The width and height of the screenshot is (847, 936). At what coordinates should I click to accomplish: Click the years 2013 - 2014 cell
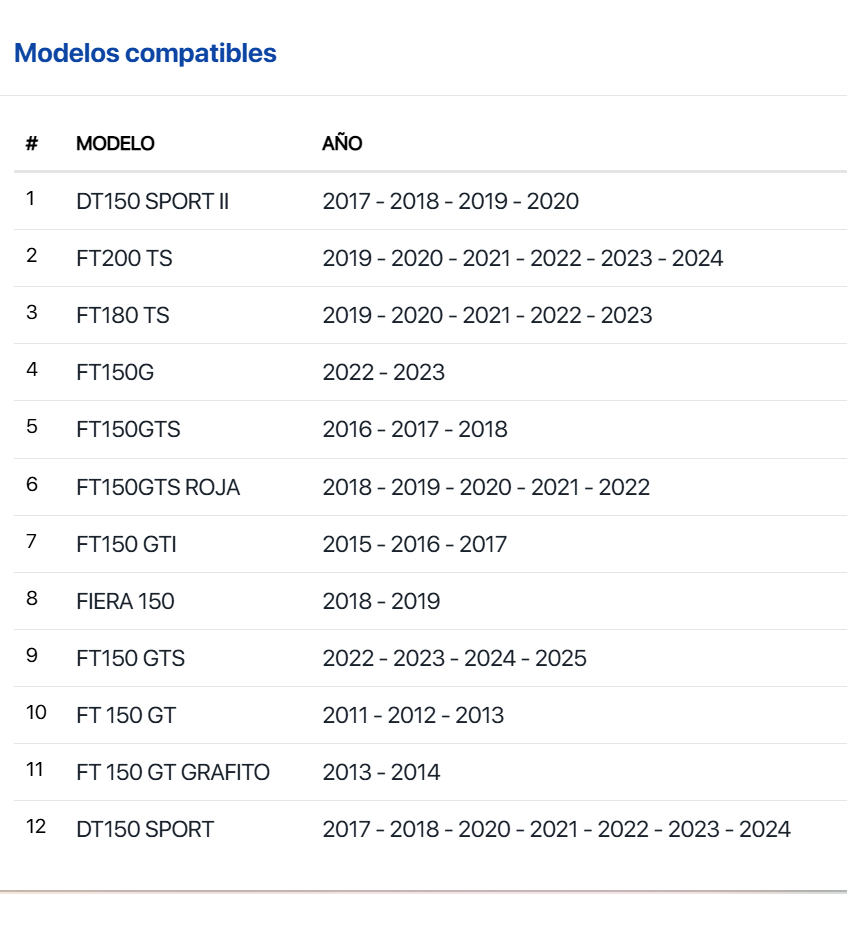381,772
